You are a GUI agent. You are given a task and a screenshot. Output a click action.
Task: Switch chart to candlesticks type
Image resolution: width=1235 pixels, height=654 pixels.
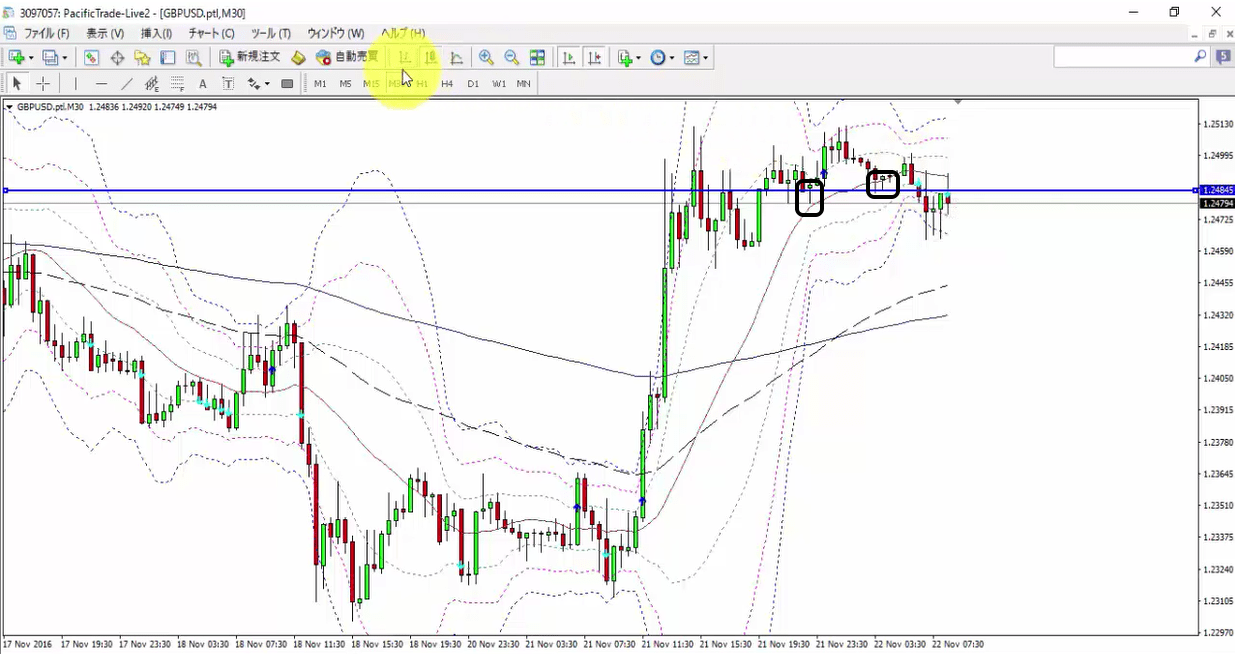tap(431, 58)
